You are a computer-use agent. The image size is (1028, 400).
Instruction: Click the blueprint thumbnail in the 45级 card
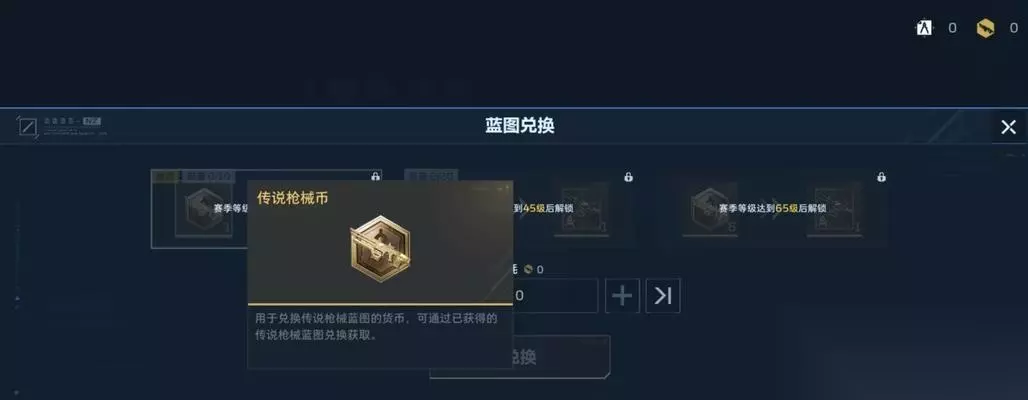(582, 209)
